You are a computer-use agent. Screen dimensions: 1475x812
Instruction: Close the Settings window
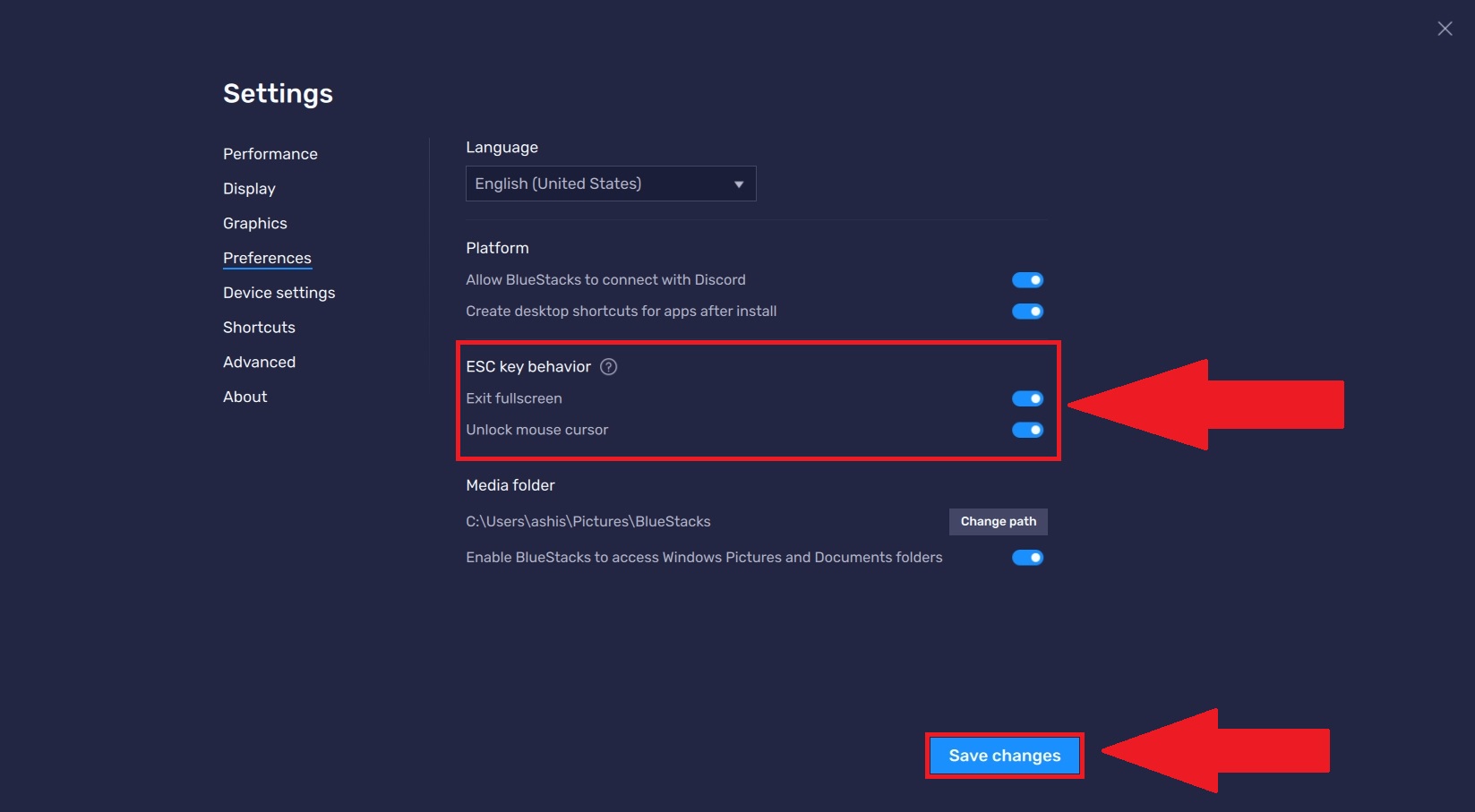[x=1445, y=28]
